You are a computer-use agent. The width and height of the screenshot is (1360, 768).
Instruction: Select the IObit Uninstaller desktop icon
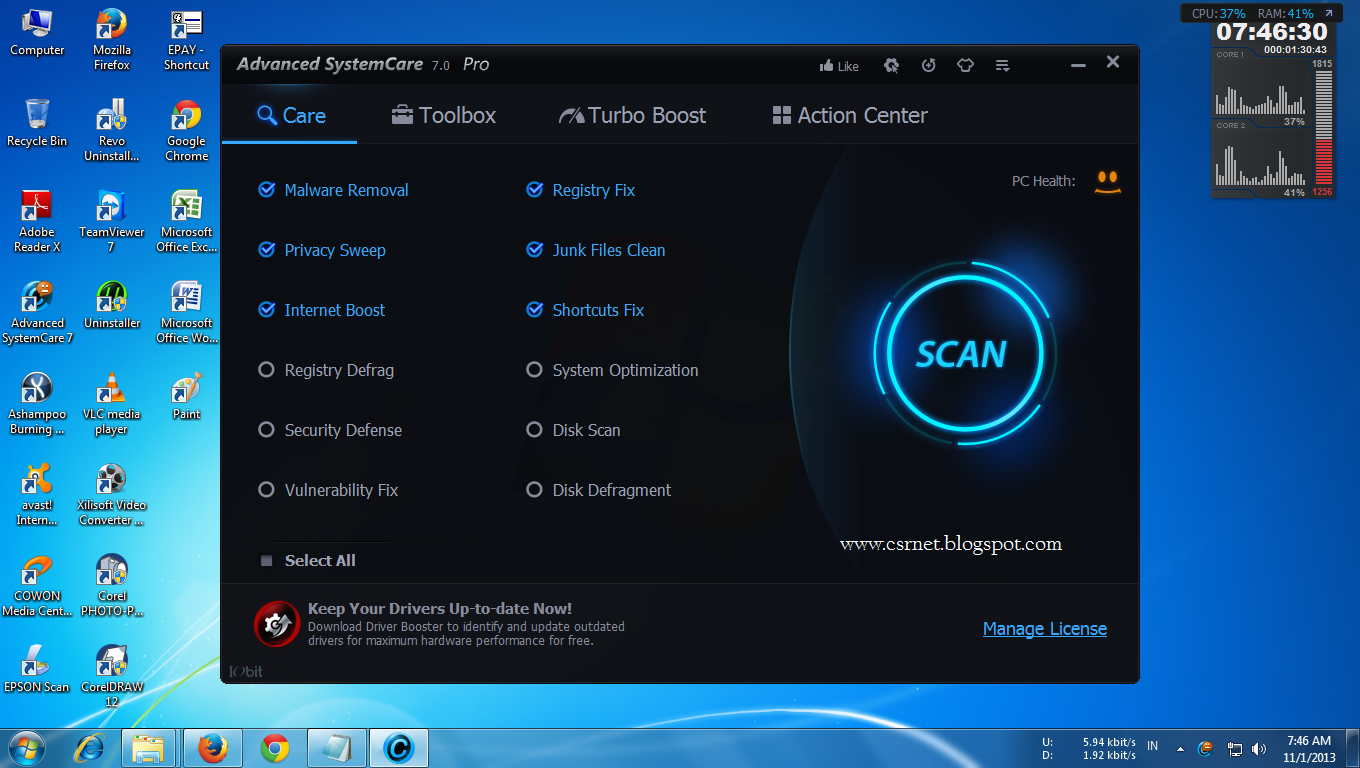[112, 305]
